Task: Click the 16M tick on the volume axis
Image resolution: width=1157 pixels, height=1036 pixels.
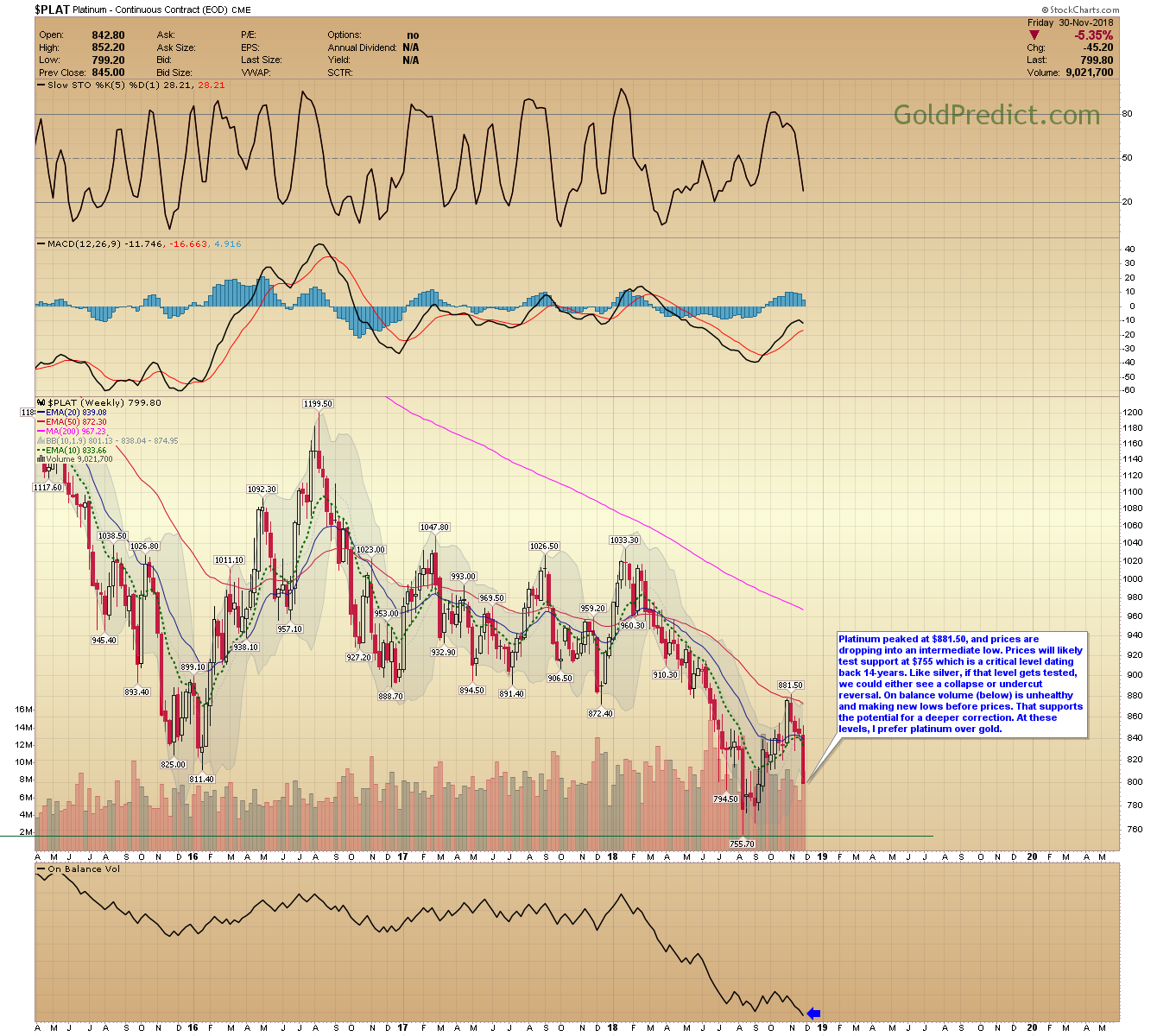Action: [24, 709]
